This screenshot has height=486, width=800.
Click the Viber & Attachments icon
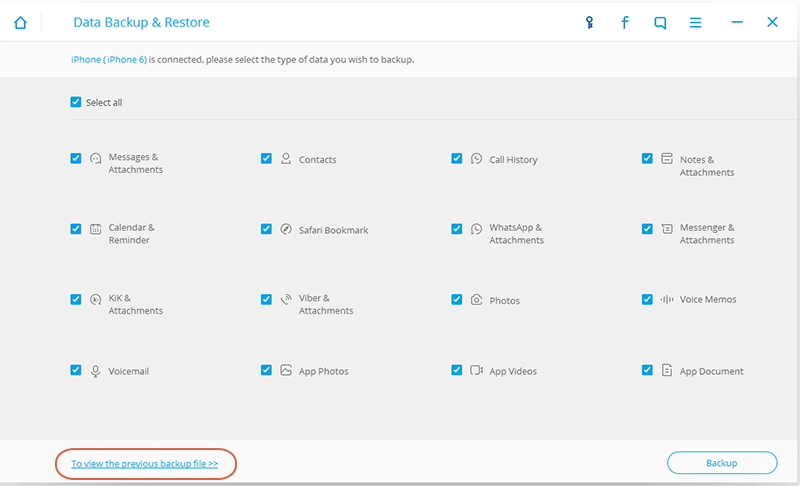click(x=286, y=299)
